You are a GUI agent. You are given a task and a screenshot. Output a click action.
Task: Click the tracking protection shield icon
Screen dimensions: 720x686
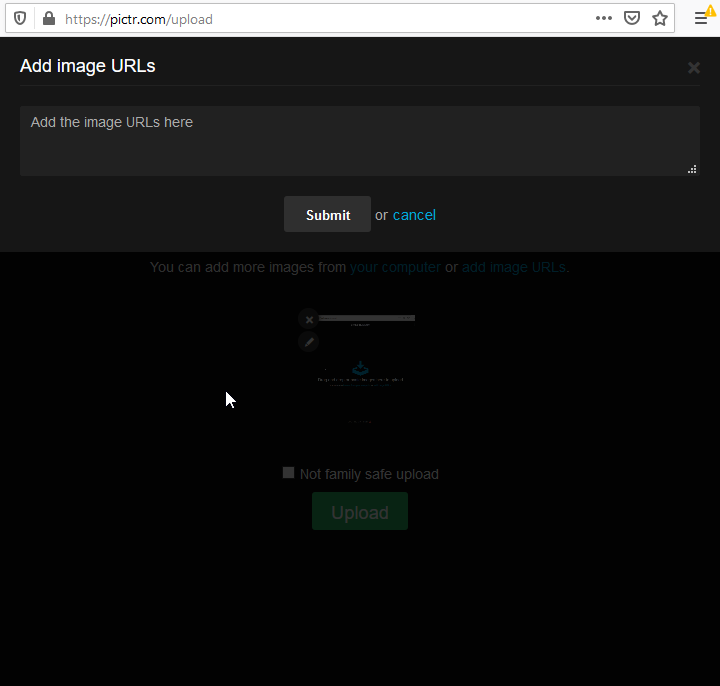pyautogui.click(x=20, y=19)
